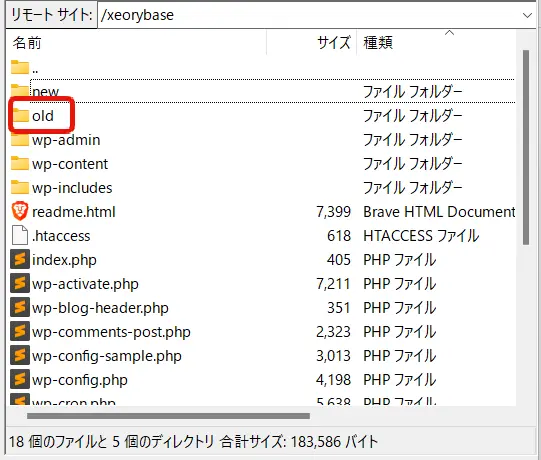Click the 3,013 size of wp-config-sample.php

(333, 356)
